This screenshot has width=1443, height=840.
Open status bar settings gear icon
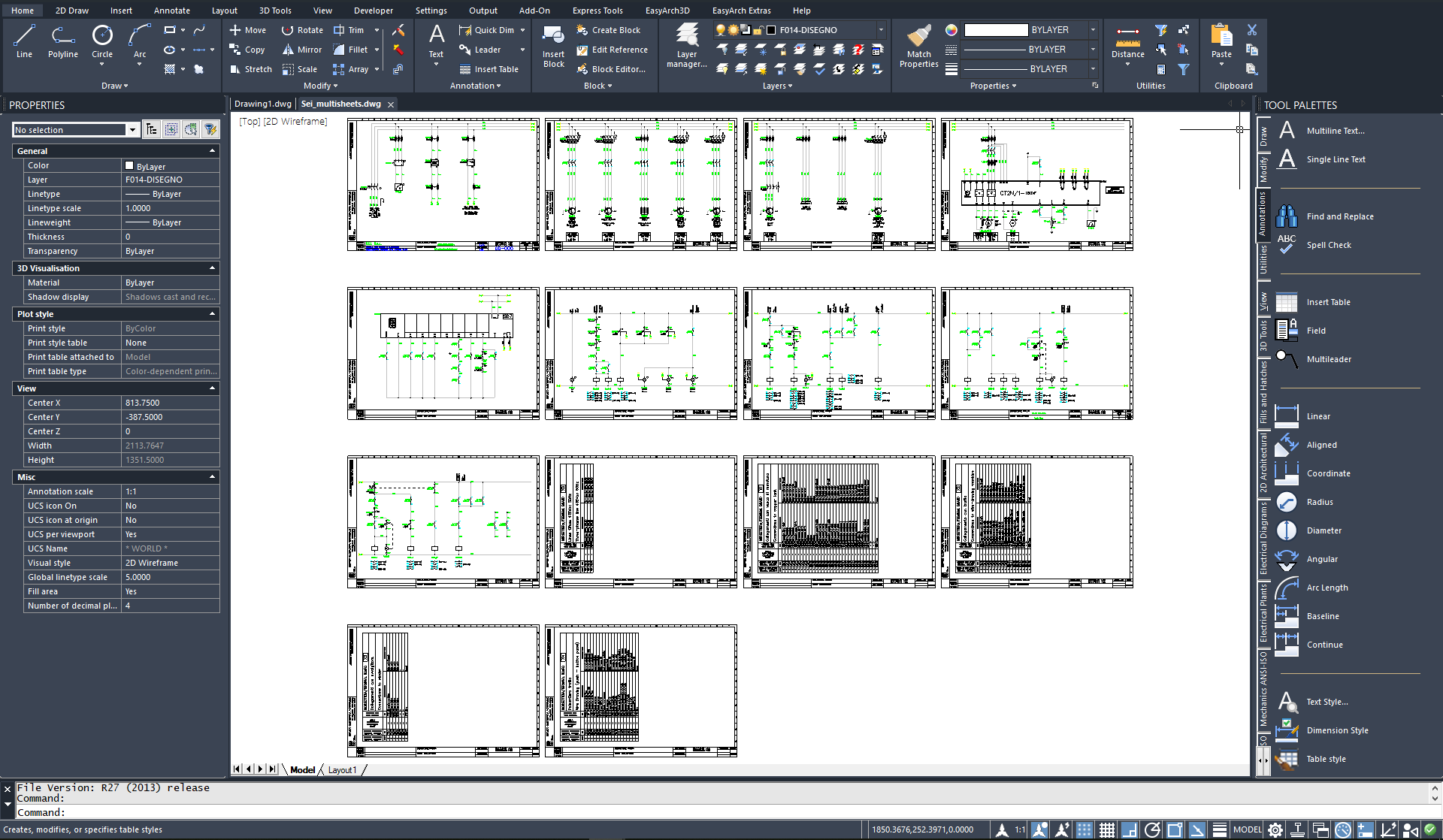1275,830
